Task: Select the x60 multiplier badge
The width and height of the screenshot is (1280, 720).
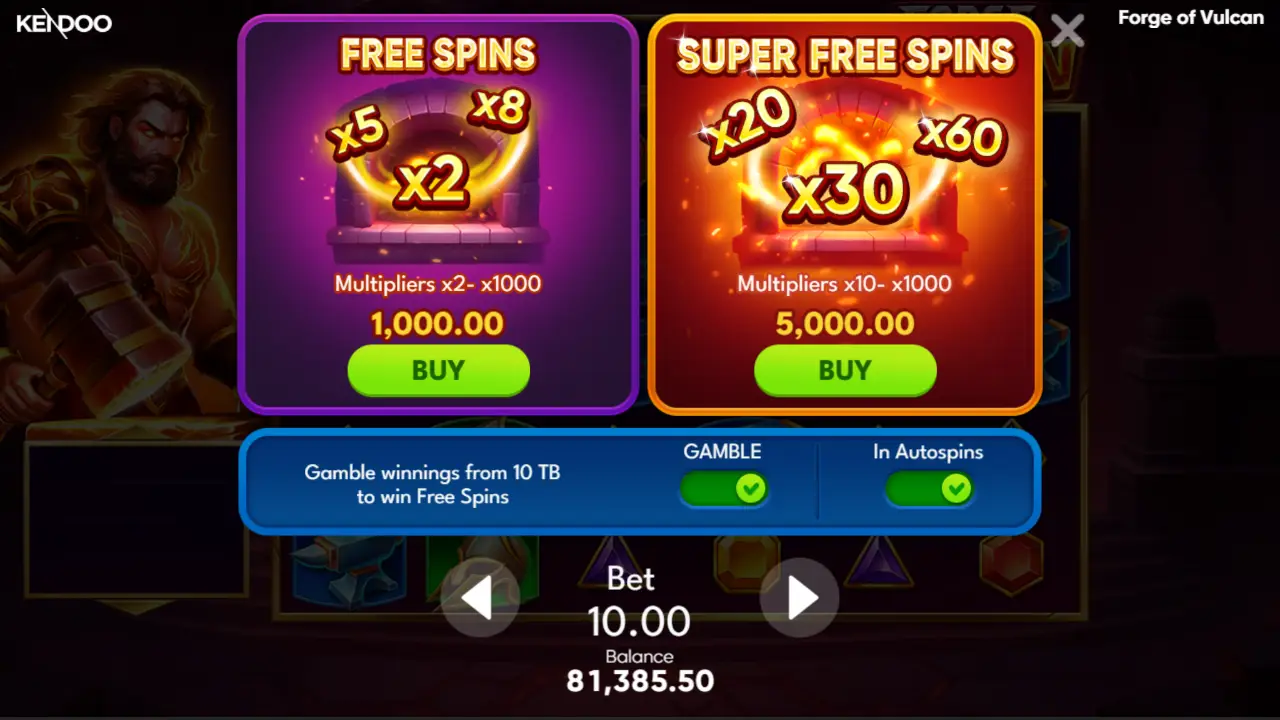Action: (960, 137)
